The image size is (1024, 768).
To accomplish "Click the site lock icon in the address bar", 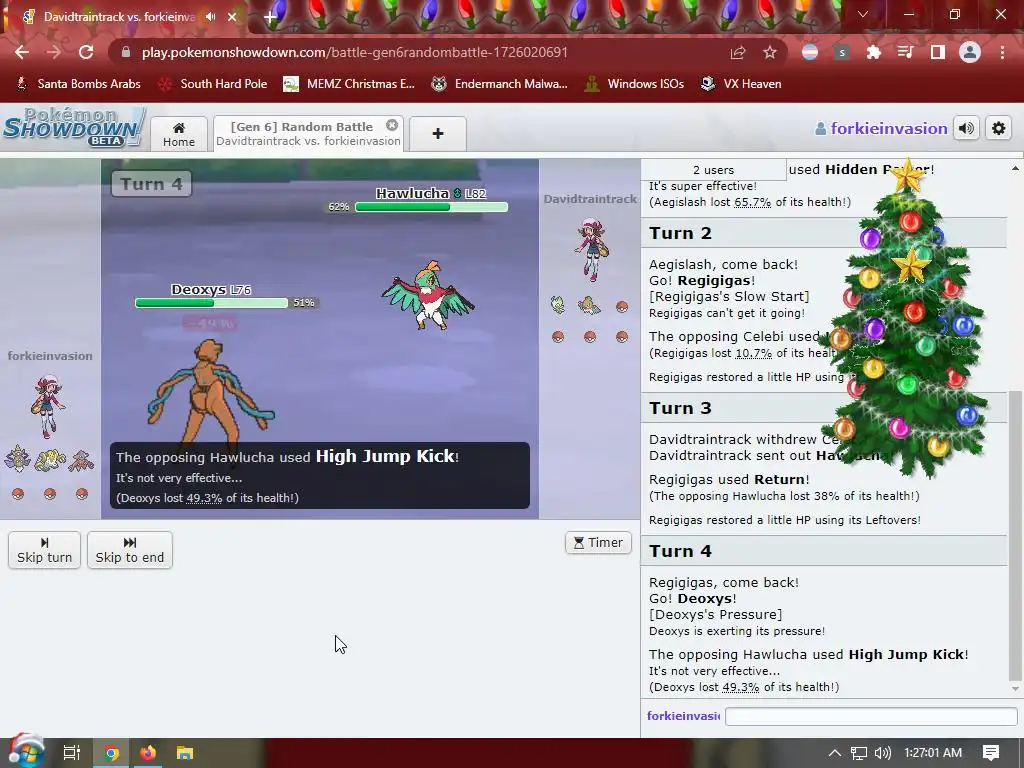I will coord(126,52).
